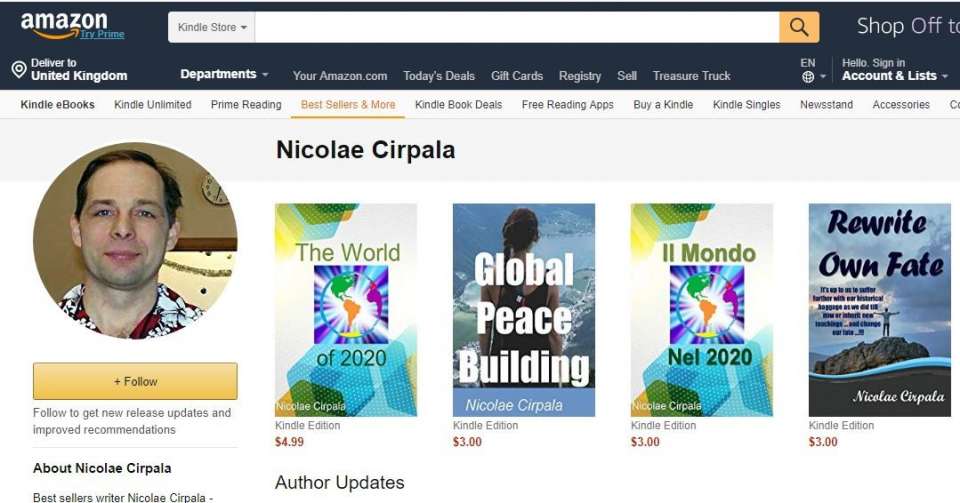Viewport: 960px width, 503px height.
Task: Click the + Follow button
Action: (135, 381)
